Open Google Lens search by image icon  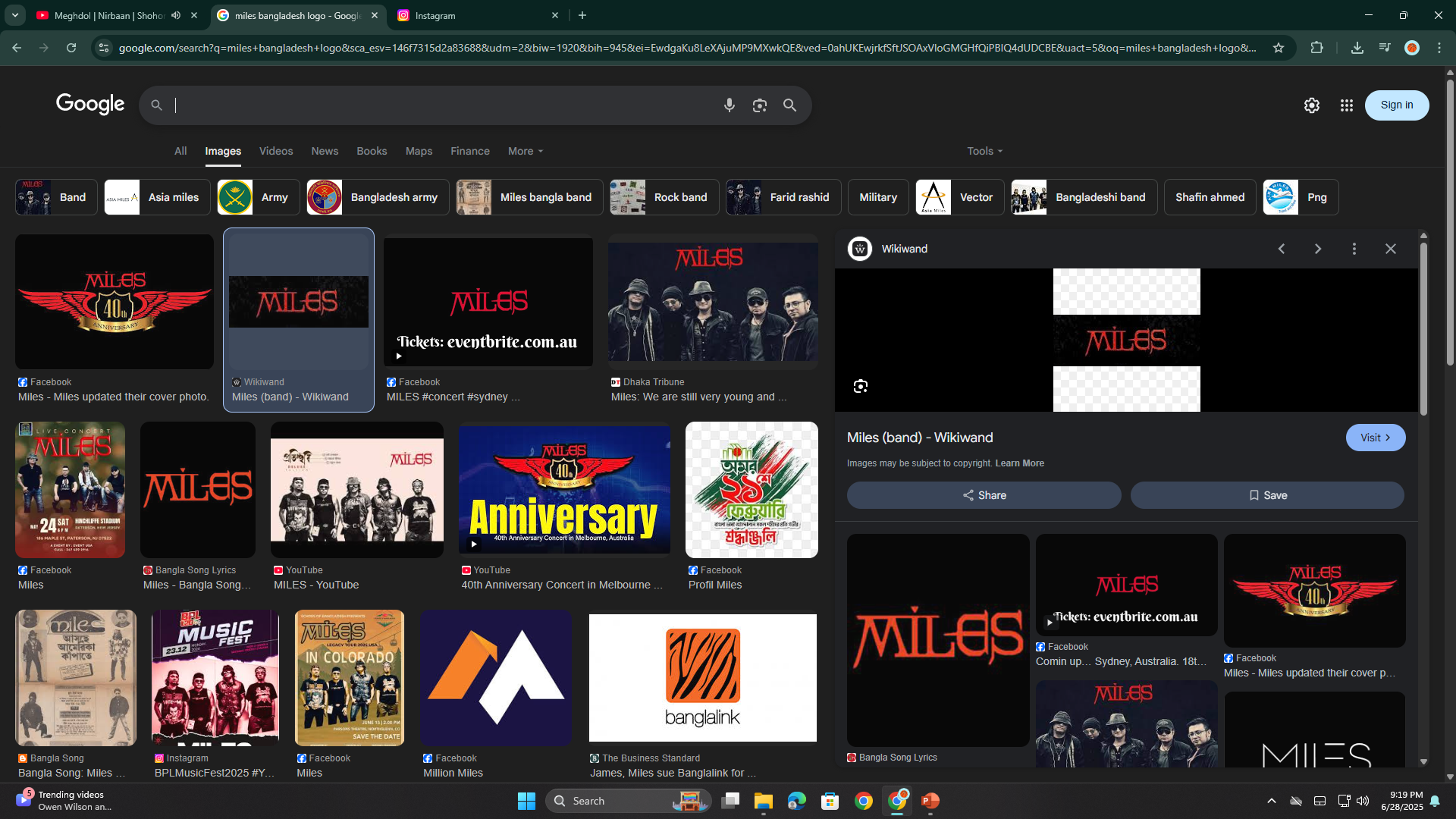pyautogui.click(x=759, y=105)
